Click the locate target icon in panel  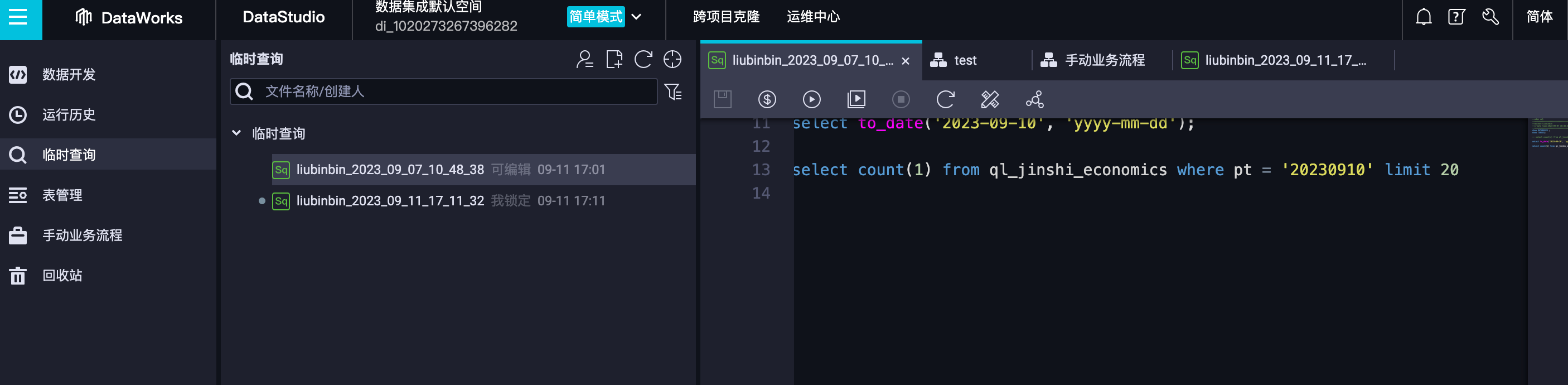point(672,59)
